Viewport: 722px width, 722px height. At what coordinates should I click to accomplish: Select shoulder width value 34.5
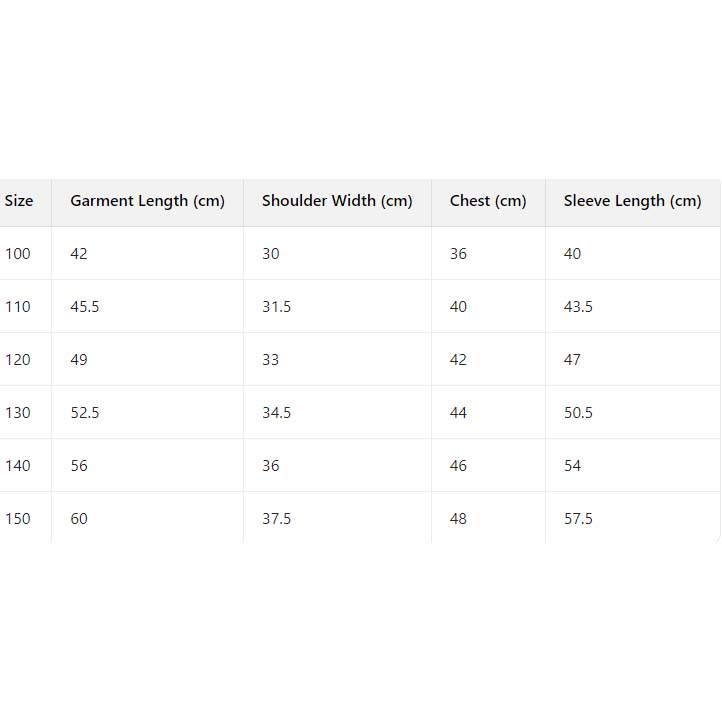277,413
